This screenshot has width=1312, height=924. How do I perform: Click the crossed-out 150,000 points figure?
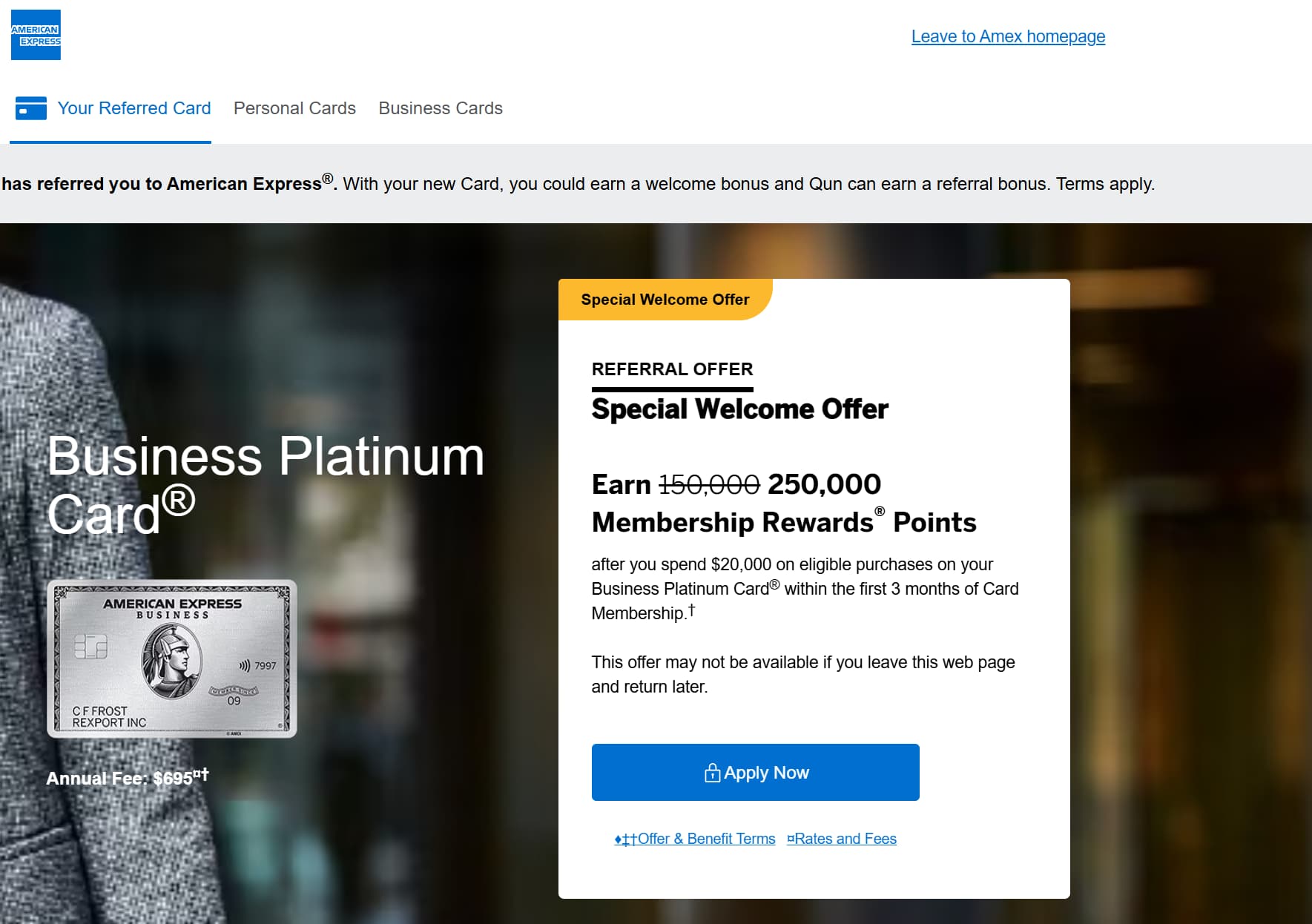[x=709, y=484]
